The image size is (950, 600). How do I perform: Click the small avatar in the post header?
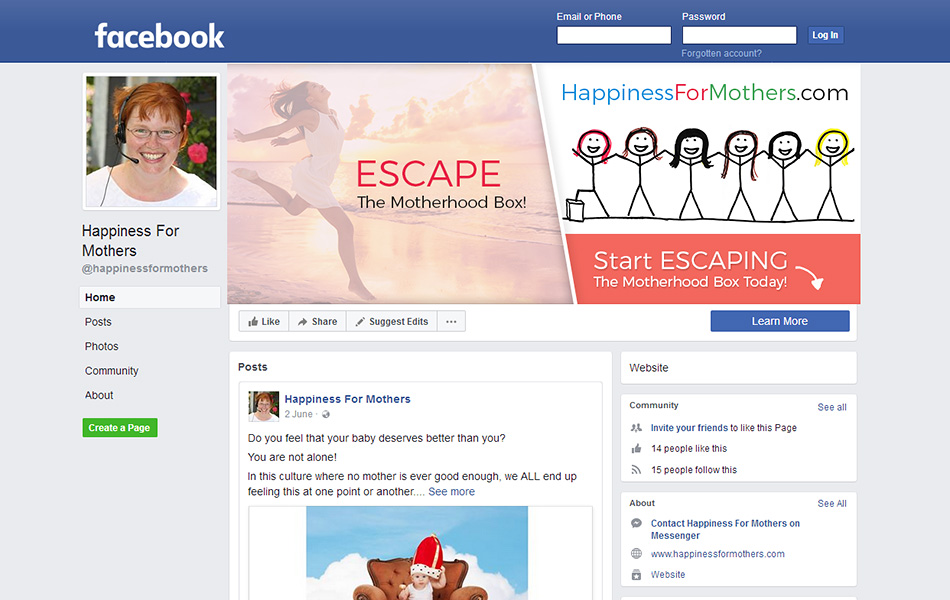(264, 406)
